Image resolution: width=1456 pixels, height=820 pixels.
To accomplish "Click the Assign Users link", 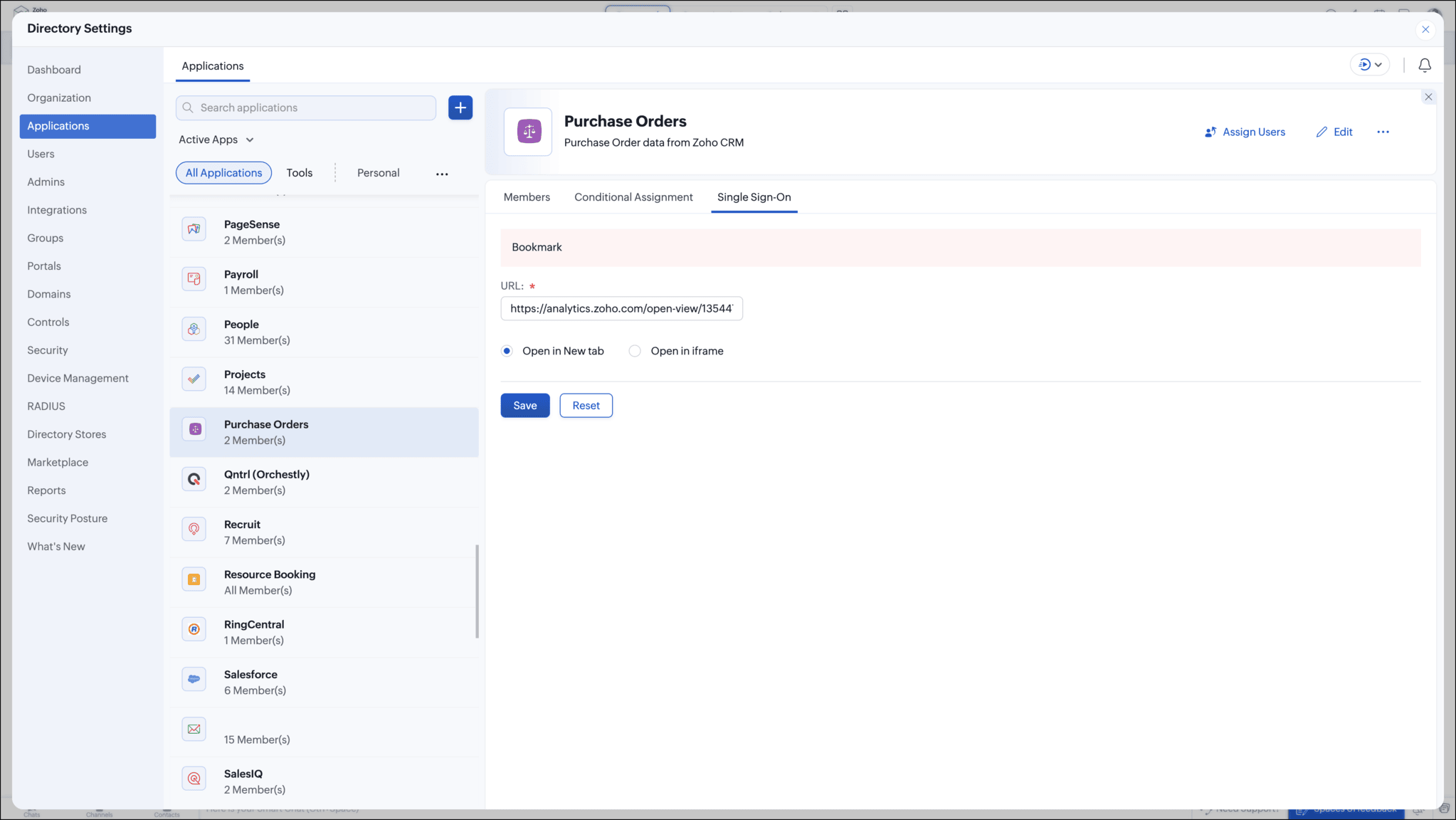I will click(1245, 132).
